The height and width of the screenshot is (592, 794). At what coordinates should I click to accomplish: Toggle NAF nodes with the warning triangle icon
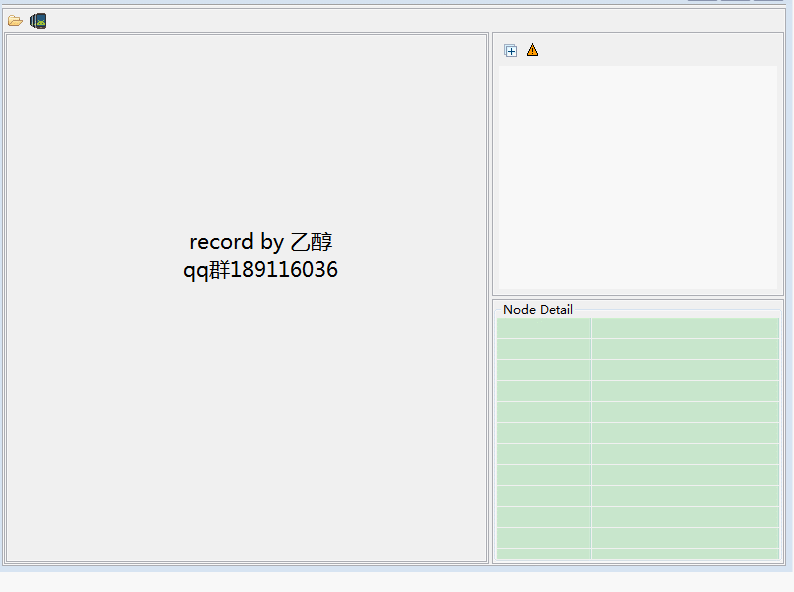tap(532, 50)
